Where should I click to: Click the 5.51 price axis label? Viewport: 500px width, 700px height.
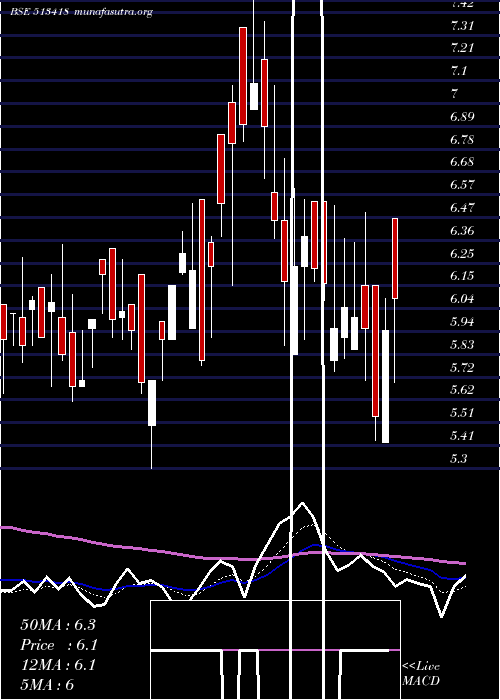462,412
